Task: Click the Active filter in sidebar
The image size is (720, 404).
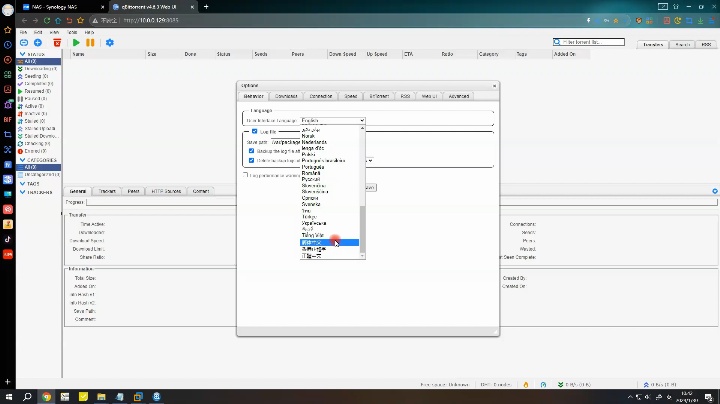Action: [34, 106]
